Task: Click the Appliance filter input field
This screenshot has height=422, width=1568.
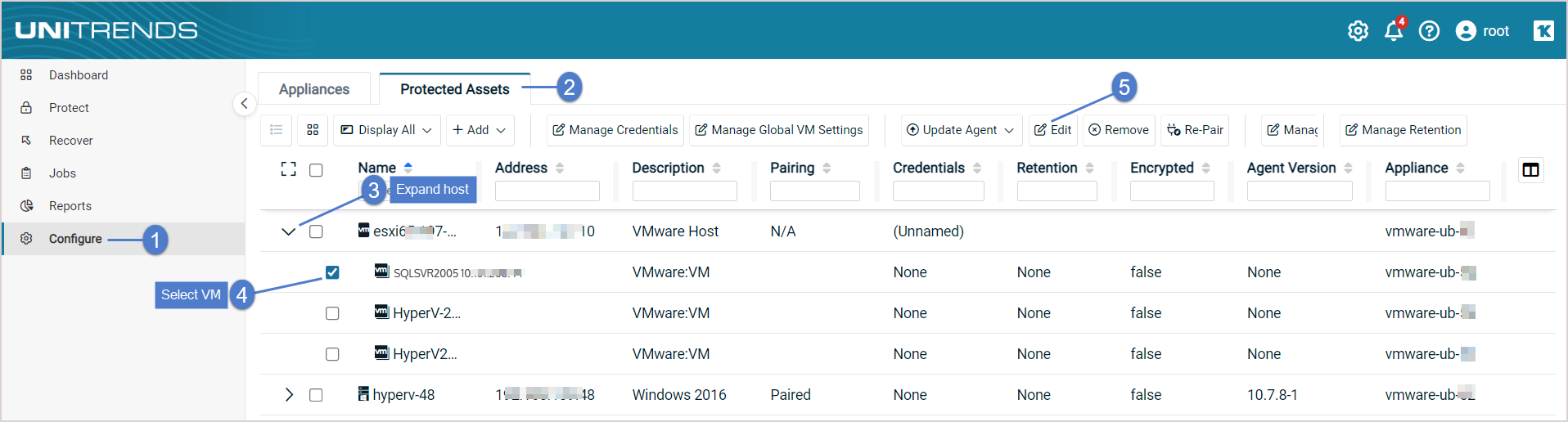Action: pos(1438,191)
